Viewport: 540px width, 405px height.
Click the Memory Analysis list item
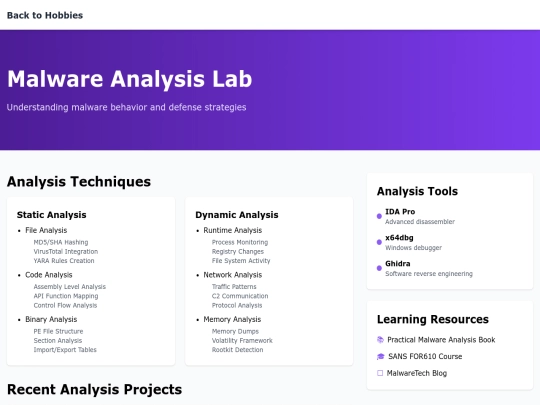coord(232,319)
